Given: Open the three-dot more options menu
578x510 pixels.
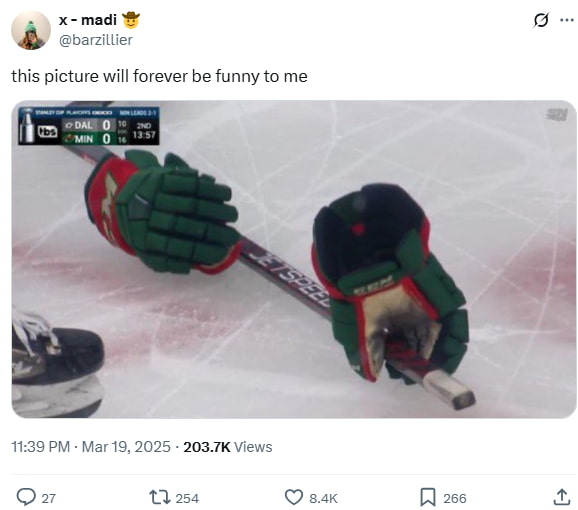Looking at the screenshot, I should [x=566, y=20].
